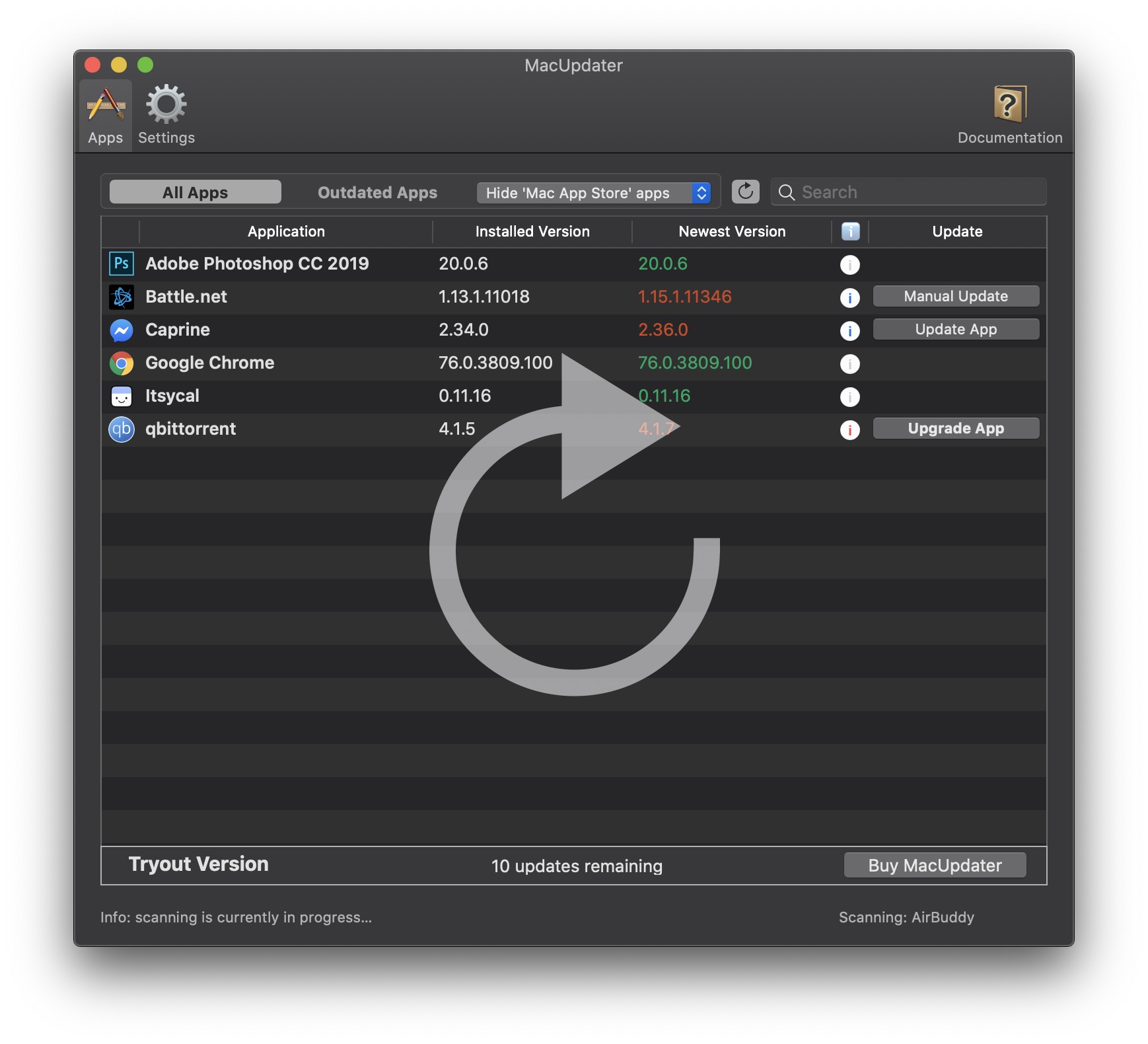Click the Caprine messenger icon
Viewport: 1148px width, 1044px height.
(x=122, y=330)
